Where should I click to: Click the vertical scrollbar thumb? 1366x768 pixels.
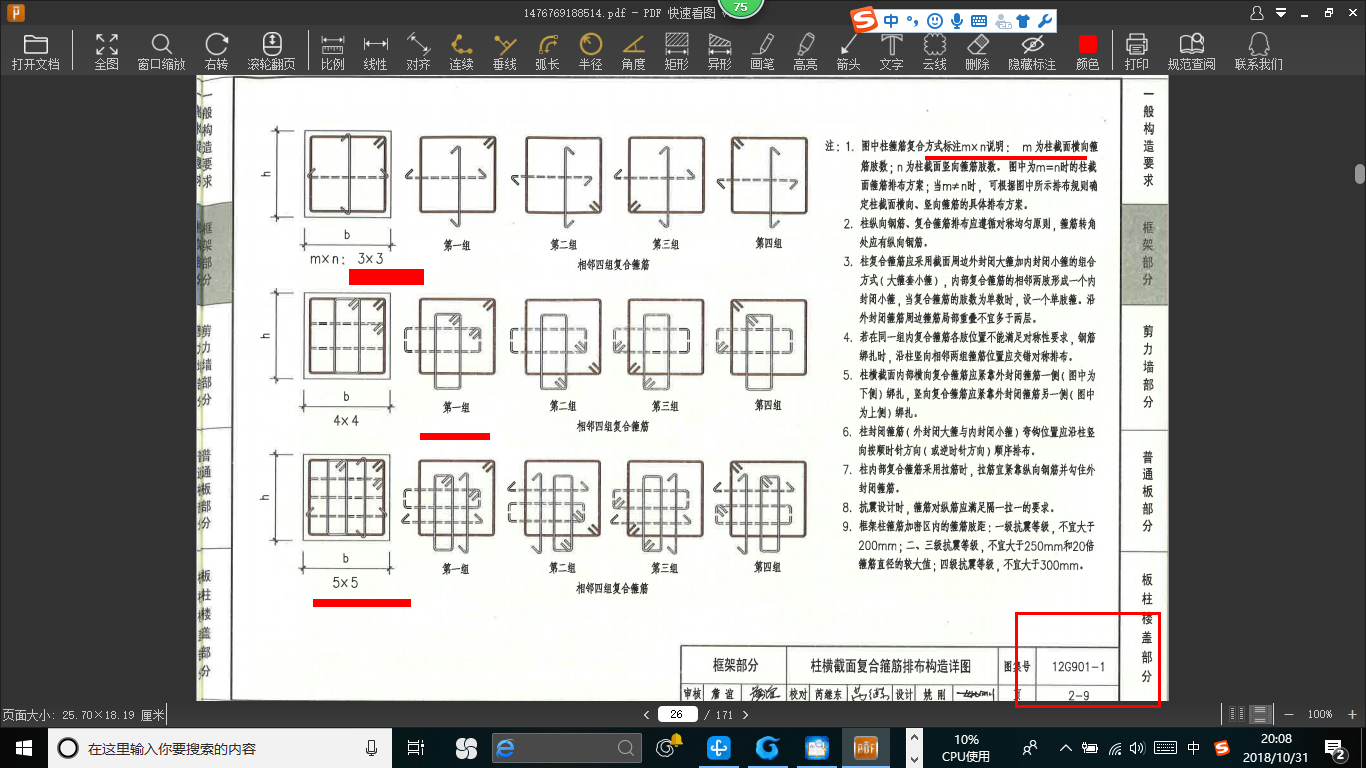click(1359, 173)
